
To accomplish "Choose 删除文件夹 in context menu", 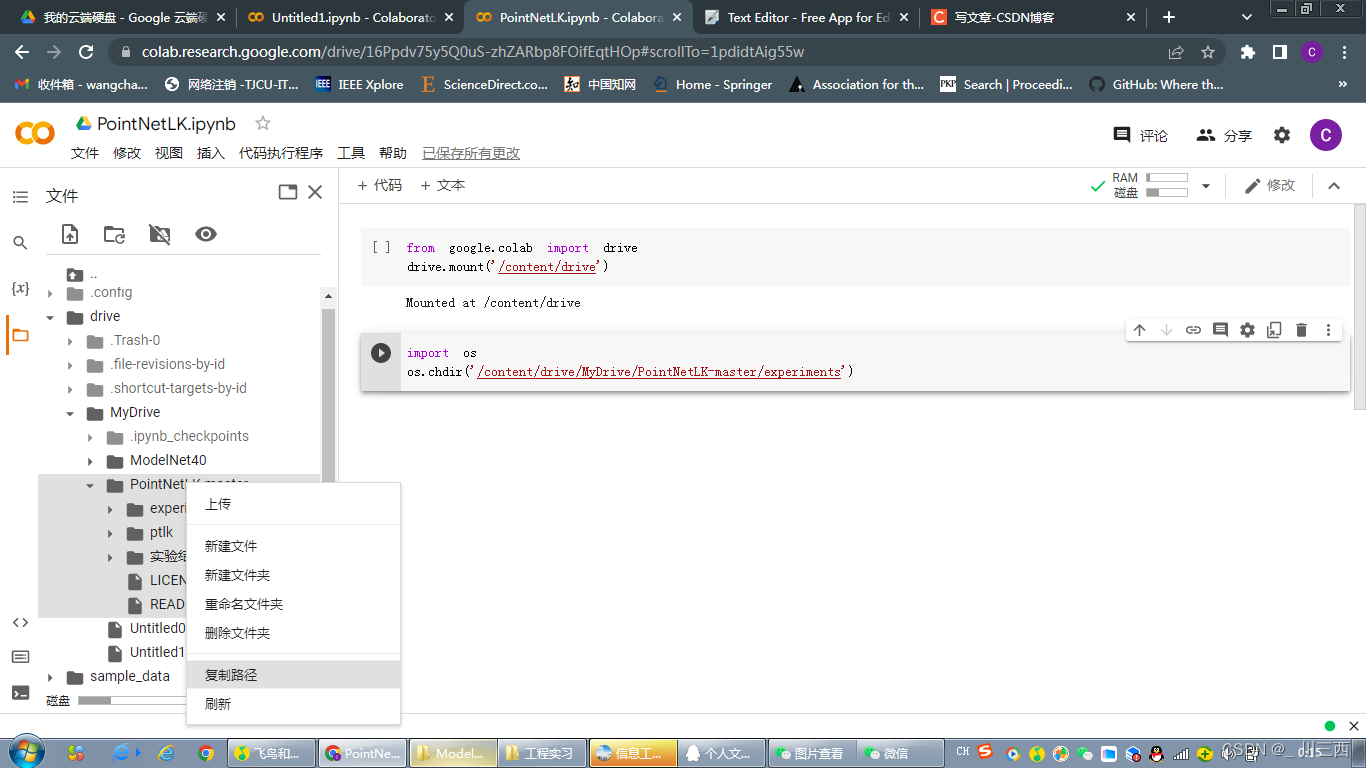I will (x=294, y=633).
